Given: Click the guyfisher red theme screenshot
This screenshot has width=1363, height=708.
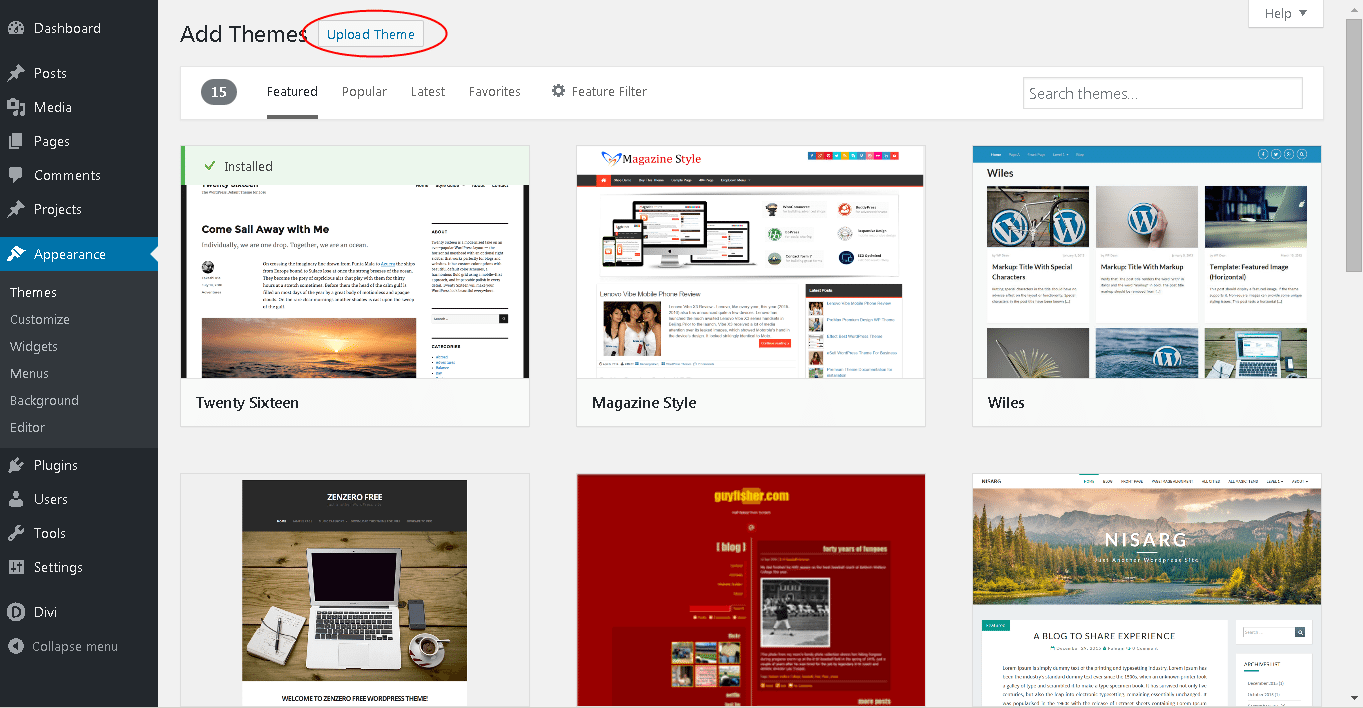Looking at the screenshot, I should [751, 591].
